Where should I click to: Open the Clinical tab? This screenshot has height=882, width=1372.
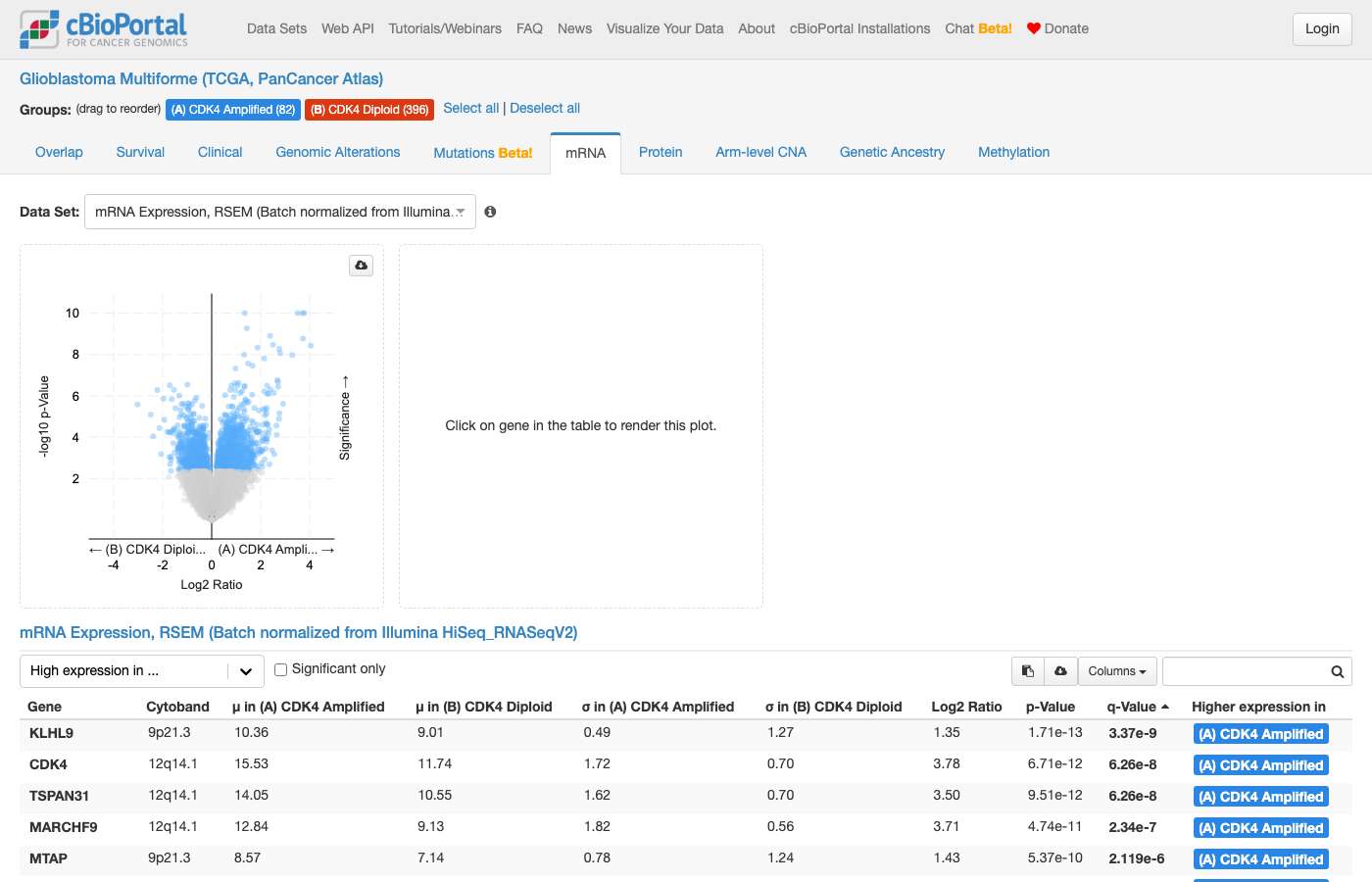point(220,152)
